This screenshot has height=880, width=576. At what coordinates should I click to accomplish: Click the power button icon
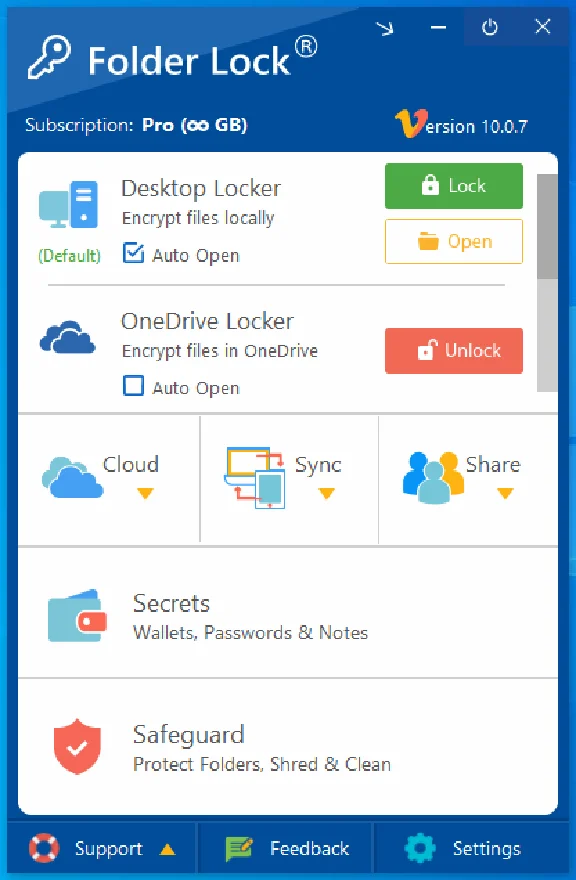pyautogui.click(x=490, y=27)
